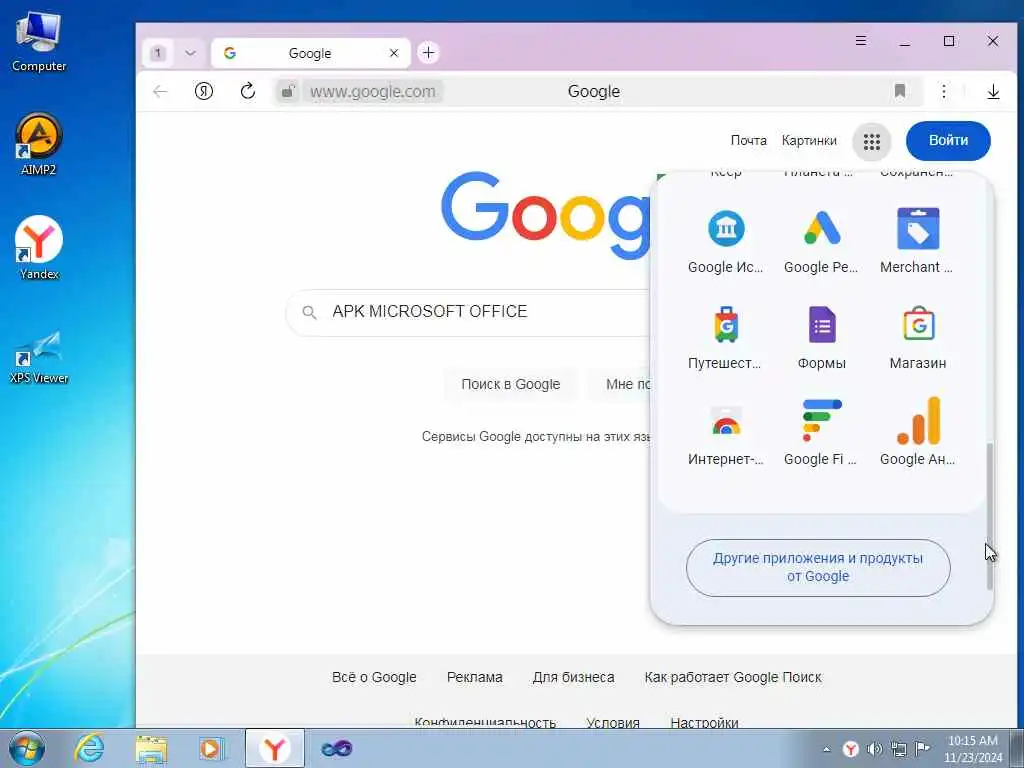Click the apps panel scrollbar thumb

tap(989, 516)
